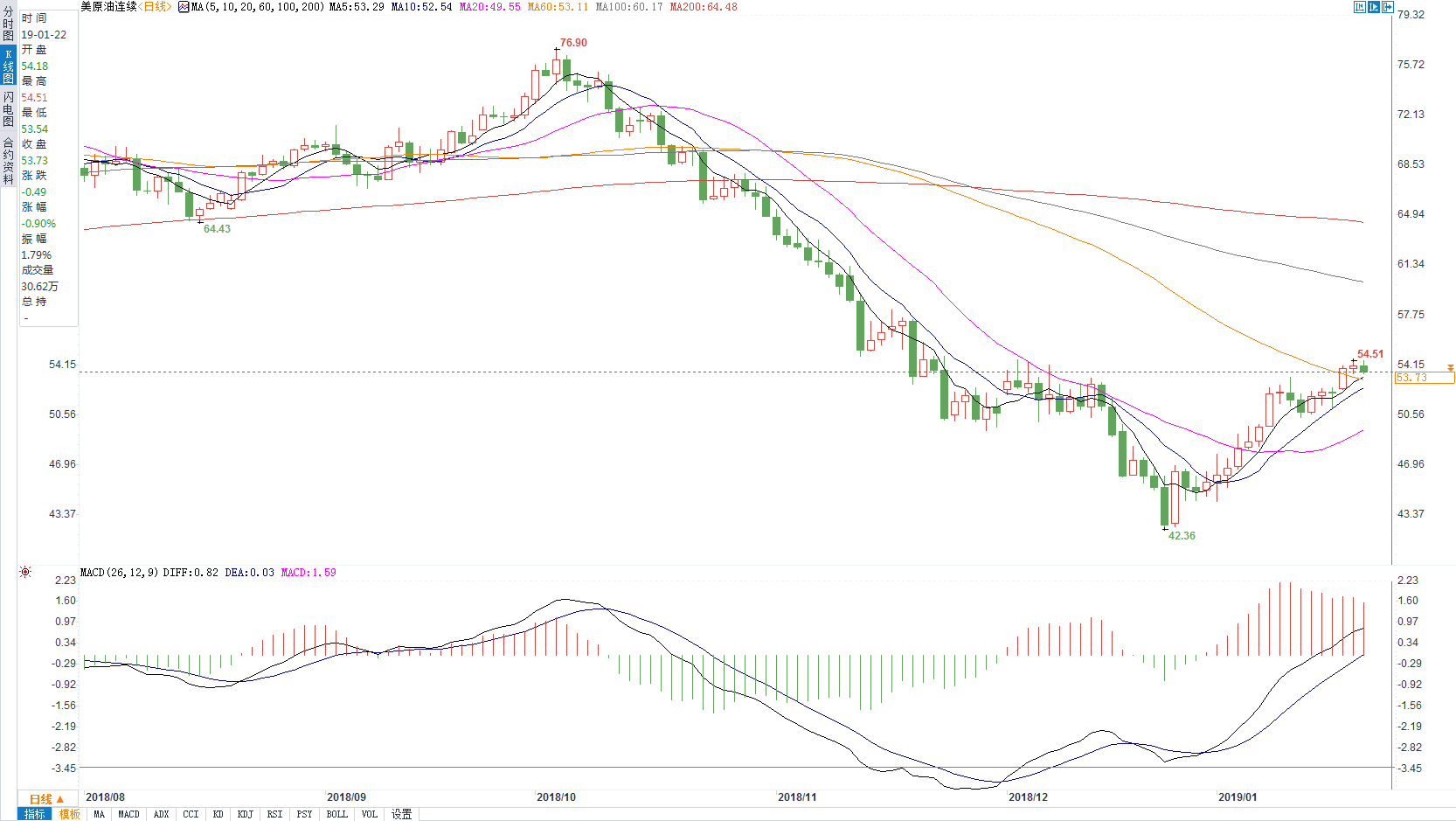Click the 53.73 current price tag

point(1425,378)
